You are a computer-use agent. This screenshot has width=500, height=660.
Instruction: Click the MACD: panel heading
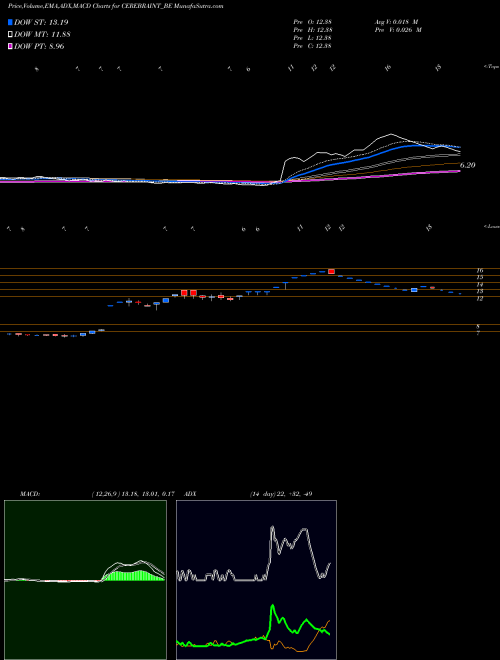click(29, 494)
